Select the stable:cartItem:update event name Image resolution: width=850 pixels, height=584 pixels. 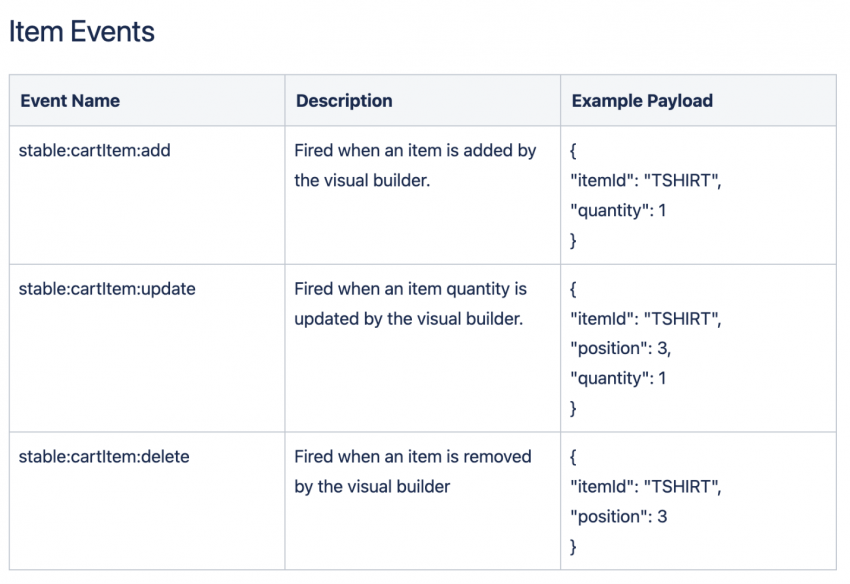click(x=107, y=289)
